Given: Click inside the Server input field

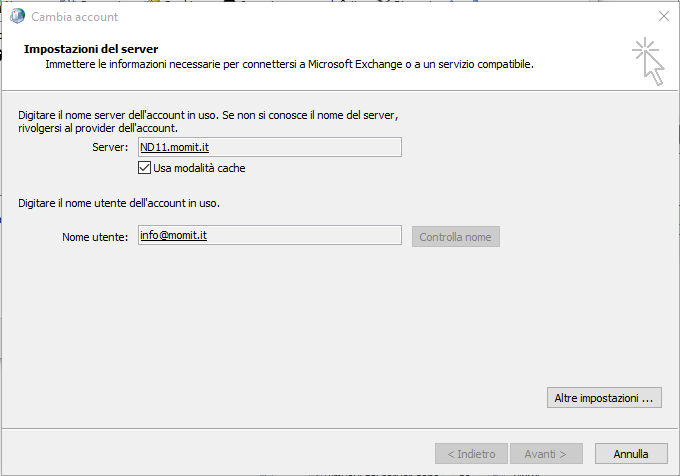Looking at the screenshot, I should coord(269,148).
